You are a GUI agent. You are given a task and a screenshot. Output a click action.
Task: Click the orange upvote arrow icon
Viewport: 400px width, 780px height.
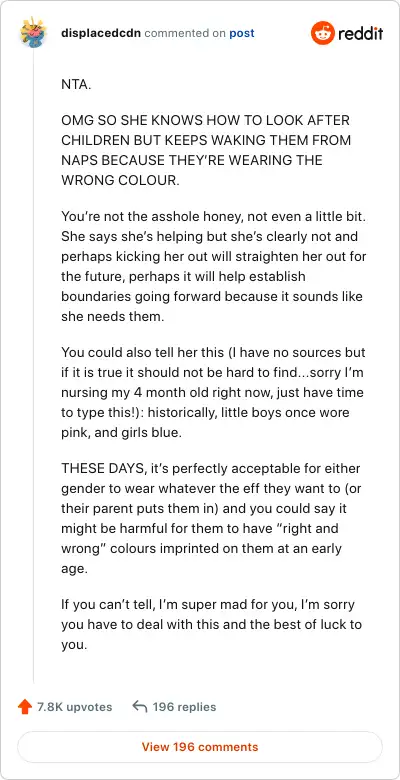(24, 707)
